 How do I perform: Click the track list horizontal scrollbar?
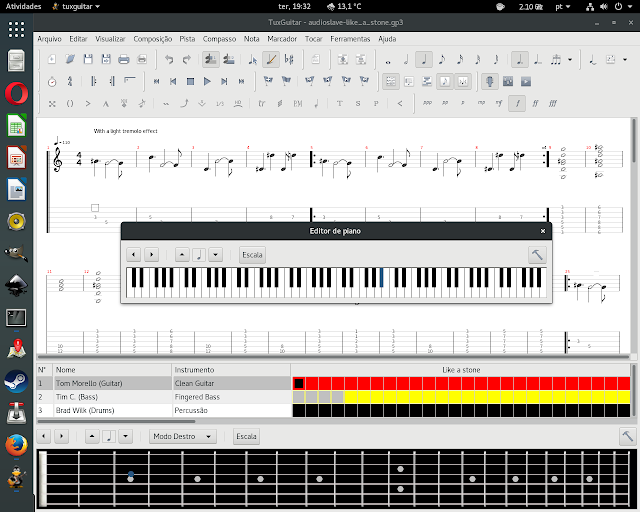coord(116,421)
